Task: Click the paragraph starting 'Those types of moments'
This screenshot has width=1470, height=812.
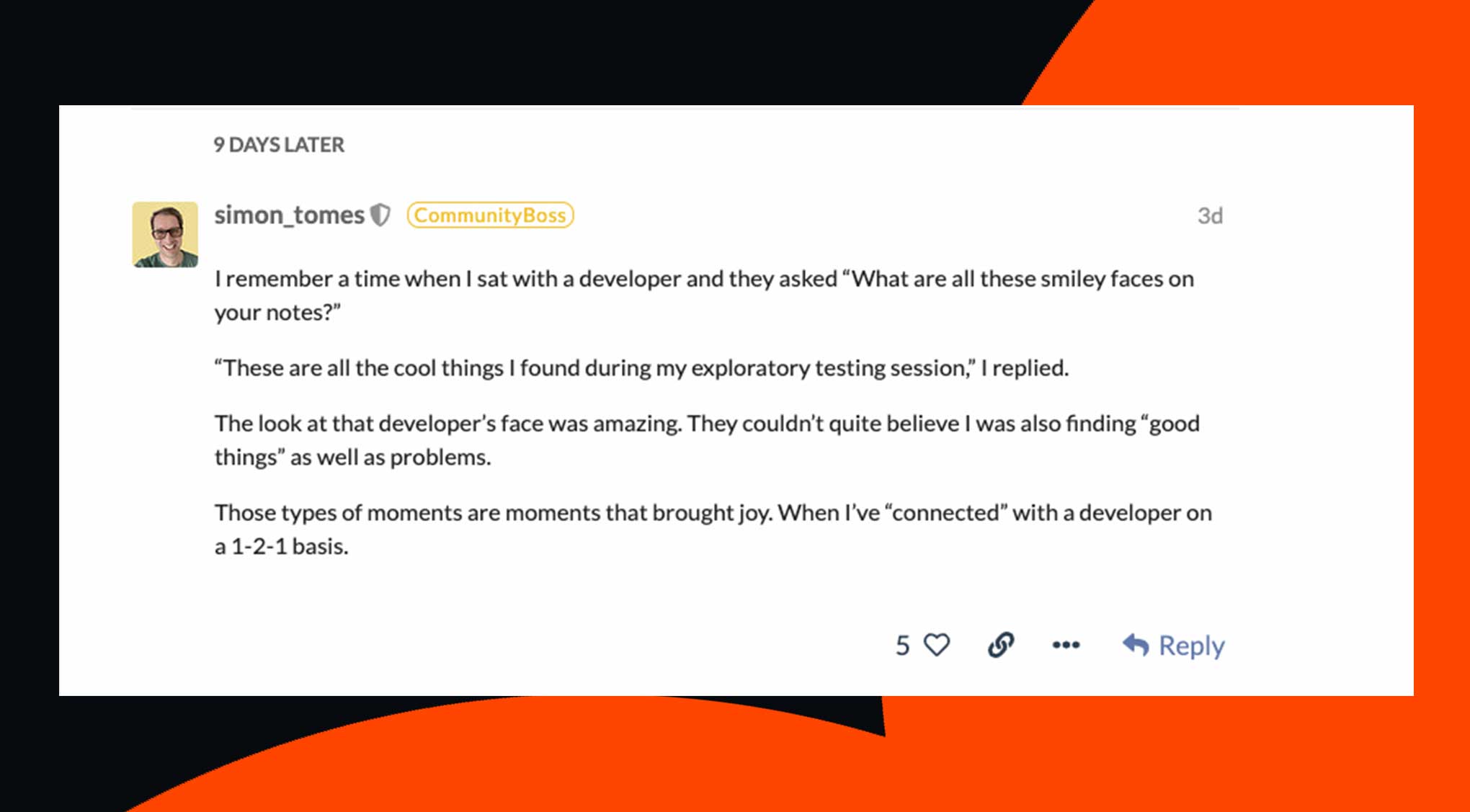Action: tap(713, 530)
